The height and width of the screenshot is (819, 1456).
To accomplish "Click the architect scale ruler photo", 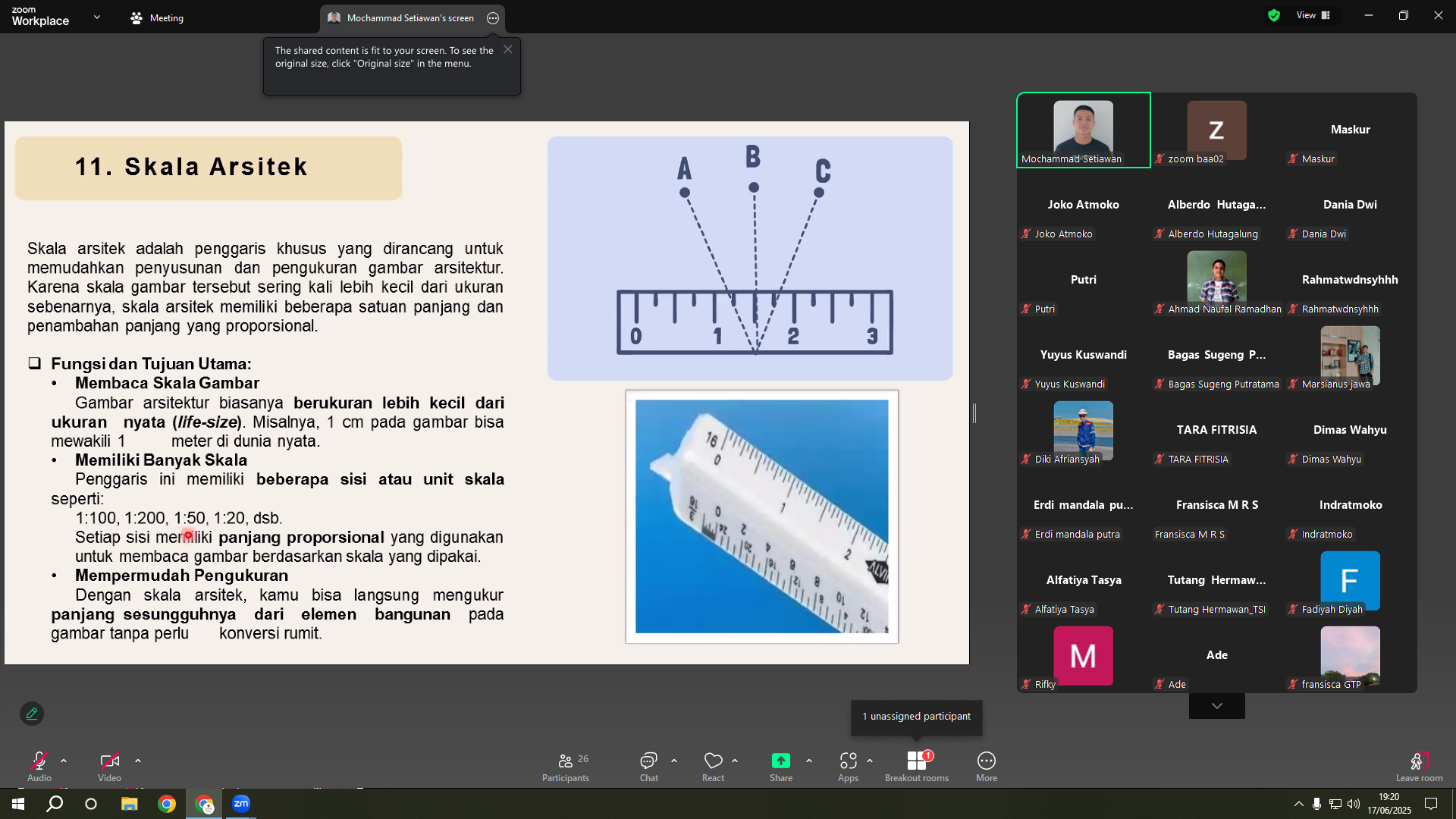I will [x=762, y=516].
